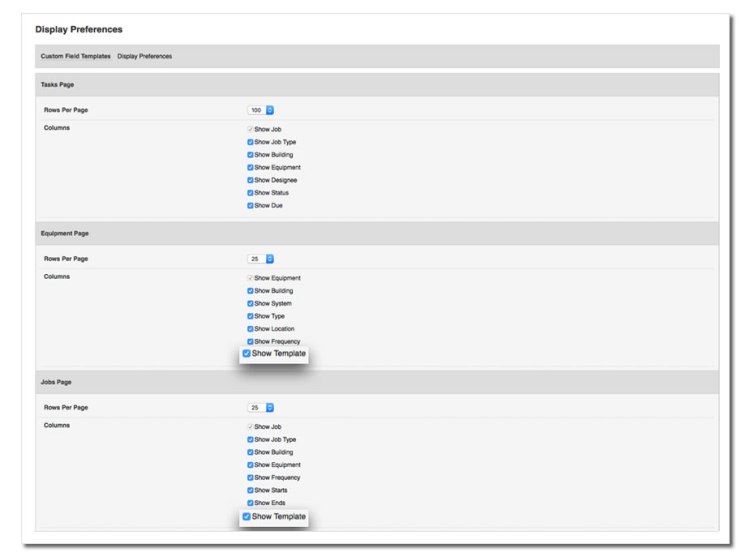The height and width of the screenshot is (557, 750).
Task: Open Tasks Page Rows Per Page dropdown
Action: pos(261,110)
